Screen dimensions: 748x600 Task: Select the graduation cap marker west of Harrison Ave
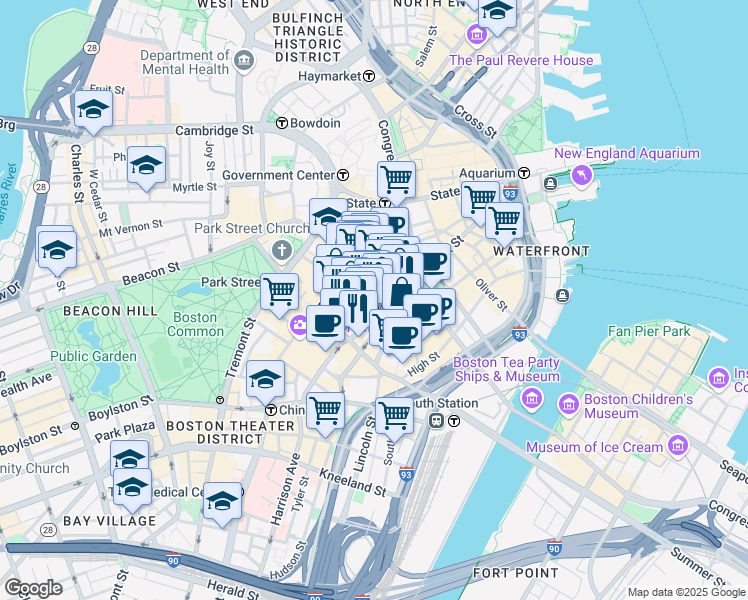point(222,504)
